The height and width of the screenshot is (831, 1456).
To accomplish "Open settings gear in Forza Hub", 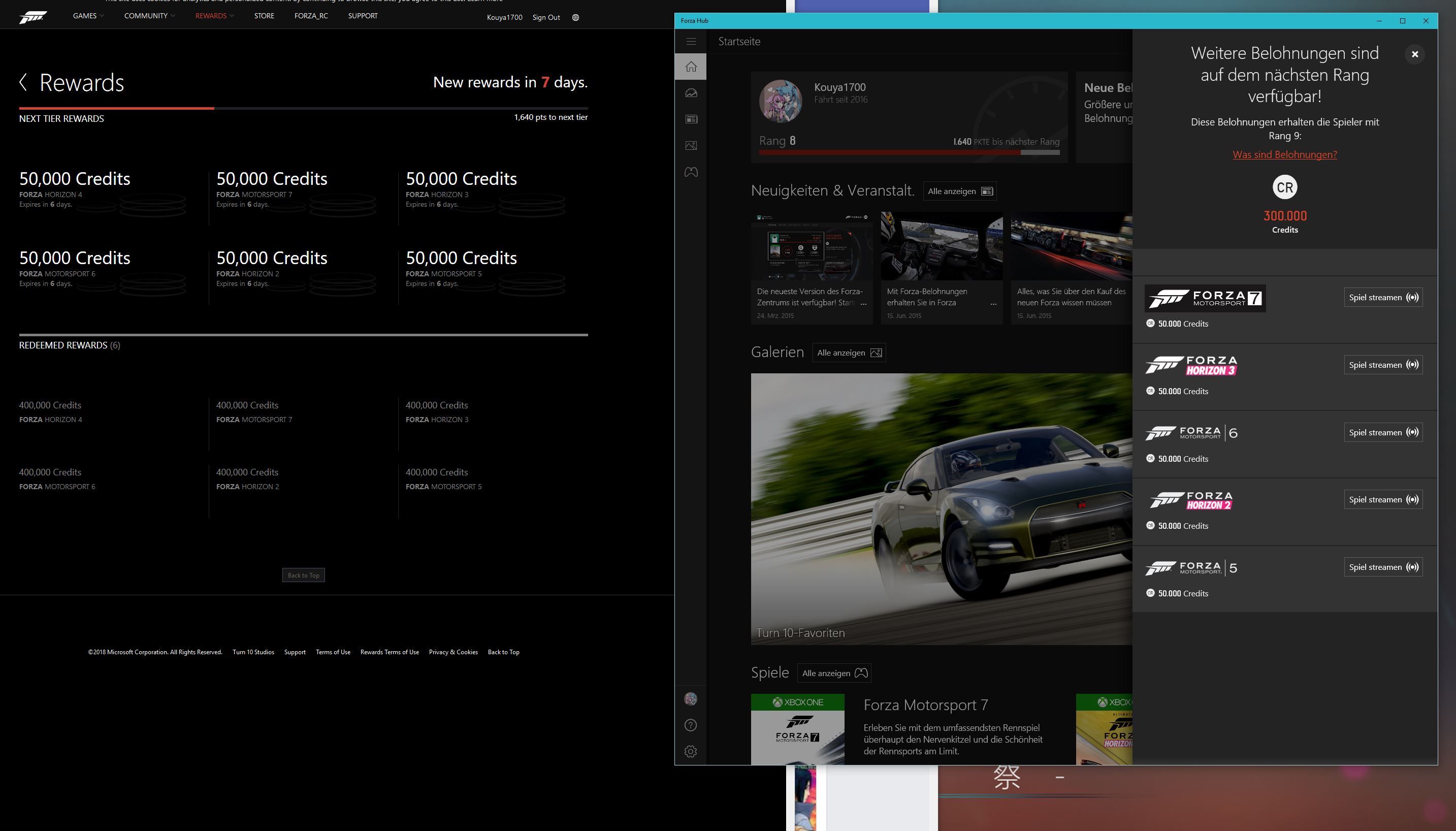I will coord(691,751).
